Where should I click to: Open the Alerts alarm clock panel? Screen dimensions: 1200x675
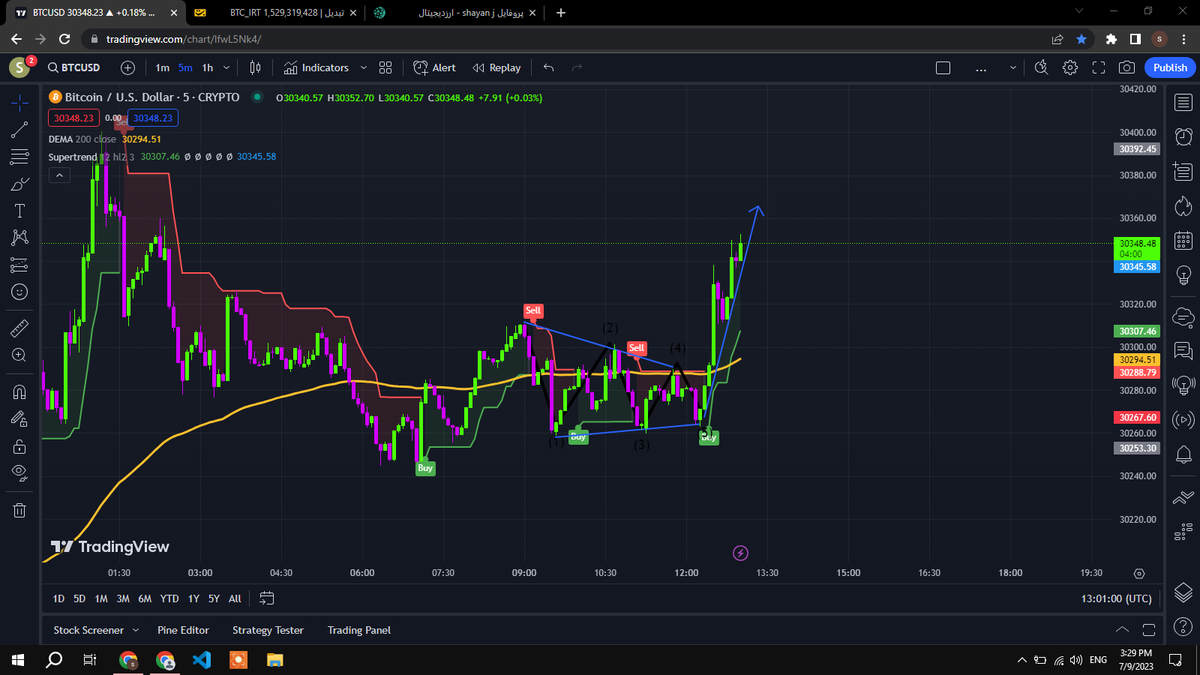[x=1183, y=136]
